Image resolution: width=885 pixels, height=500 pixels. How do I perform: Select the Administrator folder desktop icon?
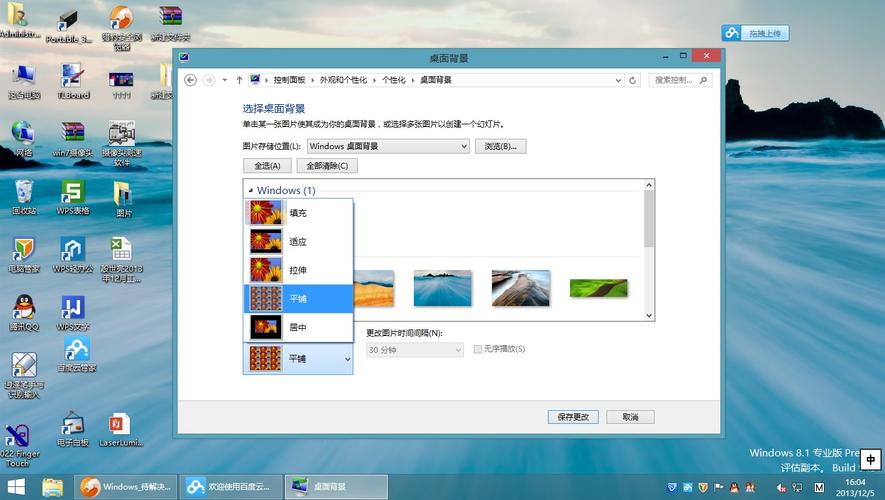tap(18, 20)
